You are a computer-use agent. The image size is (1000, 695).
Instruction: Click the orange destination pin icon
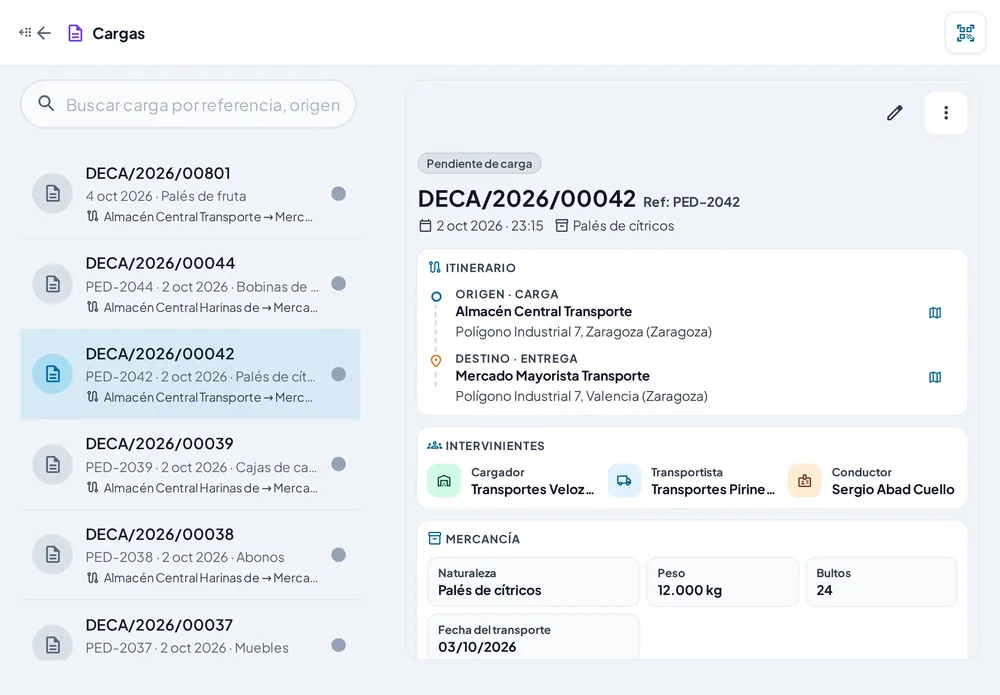[x=436, y=361]
